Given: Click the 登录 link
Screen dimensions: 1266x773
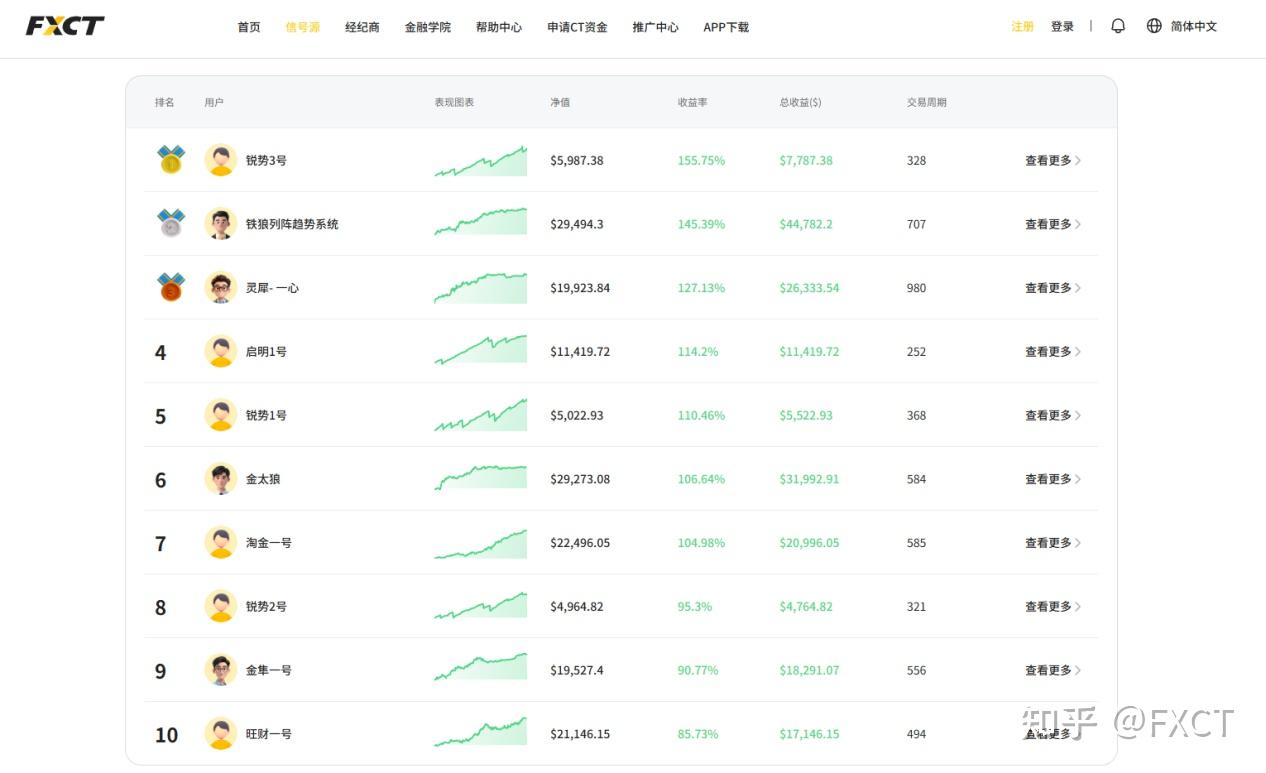Looking at the screenshot, I should point(1062,27).
